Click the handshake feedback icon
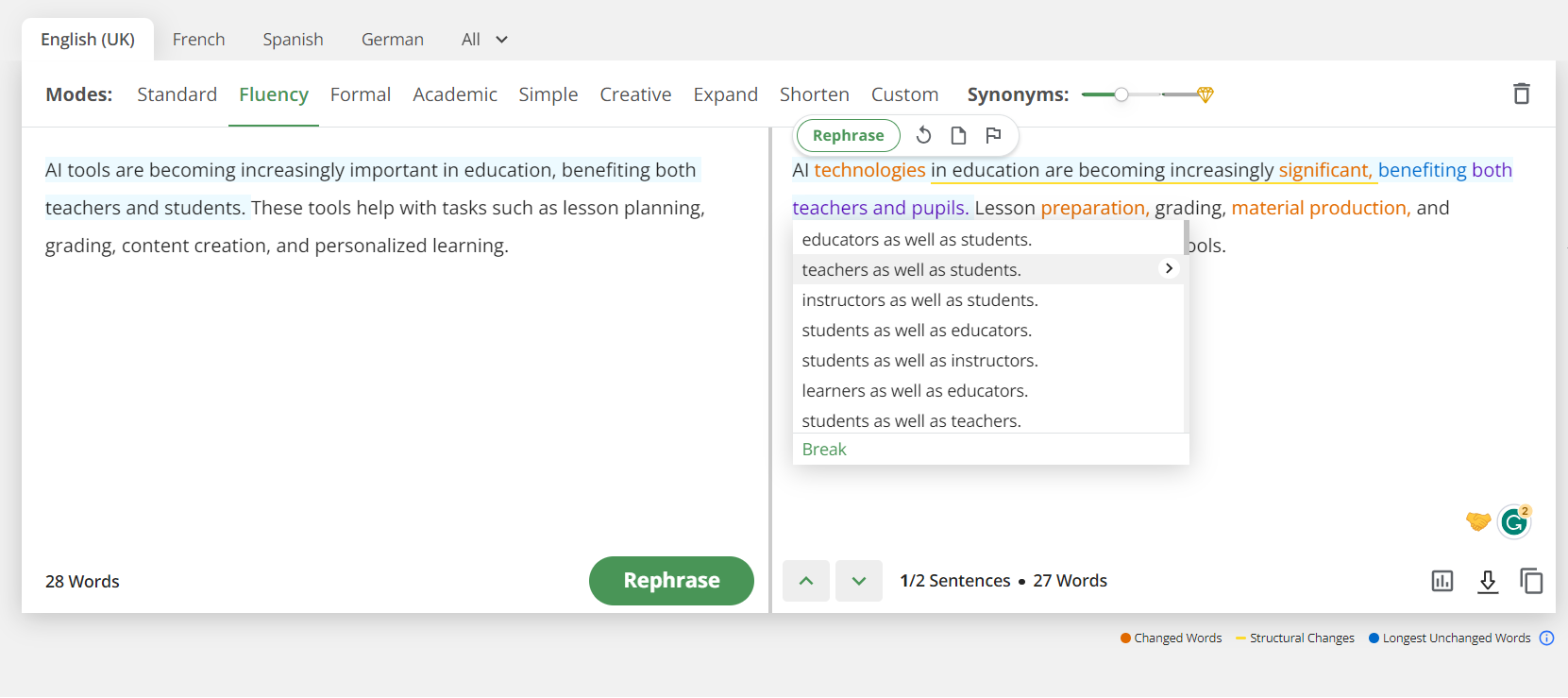1568x698 pixels. tap(1477, 520)
